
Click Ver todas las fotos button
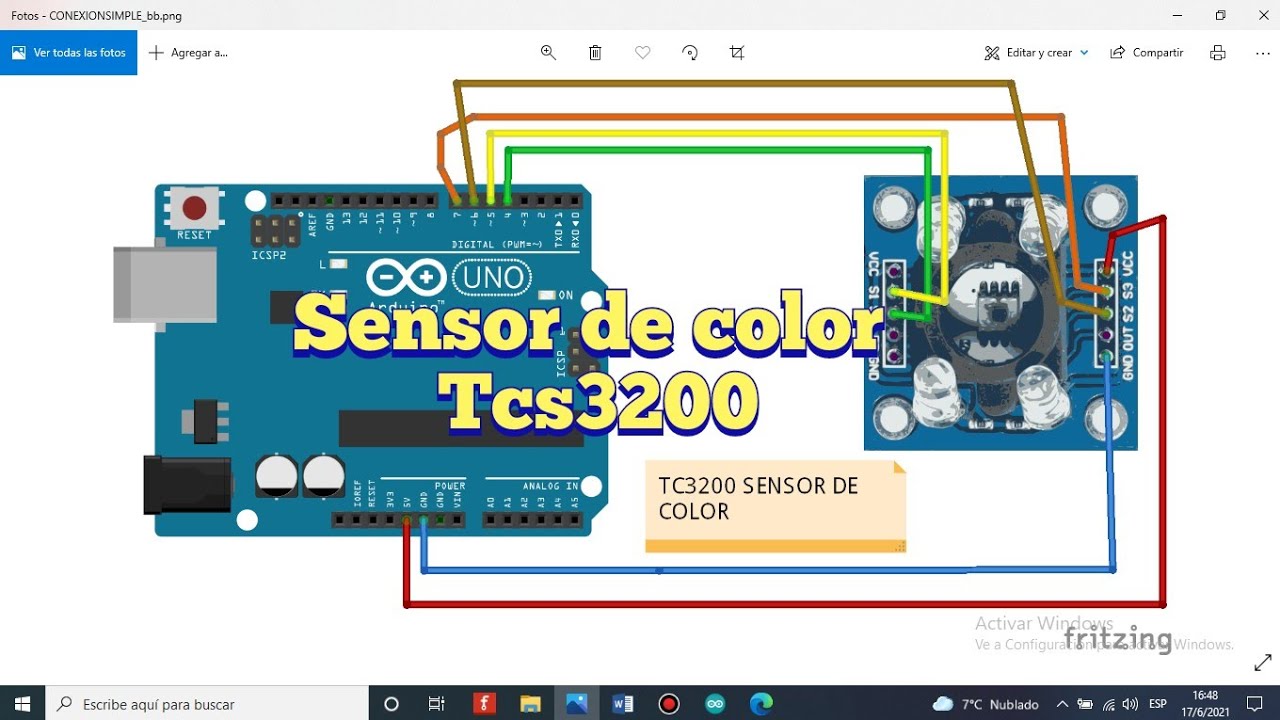68,53
